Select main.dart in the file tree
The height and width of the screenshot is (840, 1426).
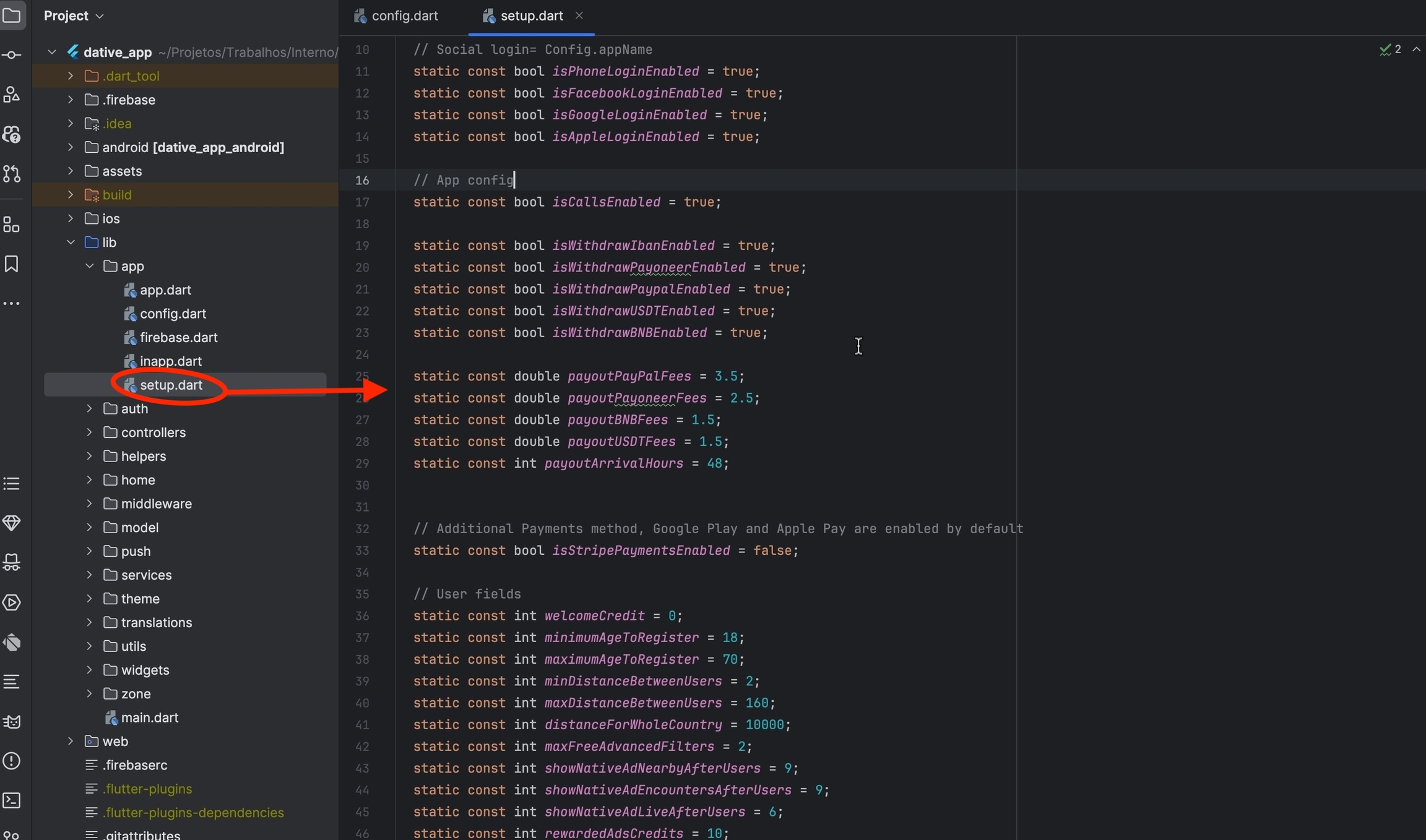tap(149, 718)
